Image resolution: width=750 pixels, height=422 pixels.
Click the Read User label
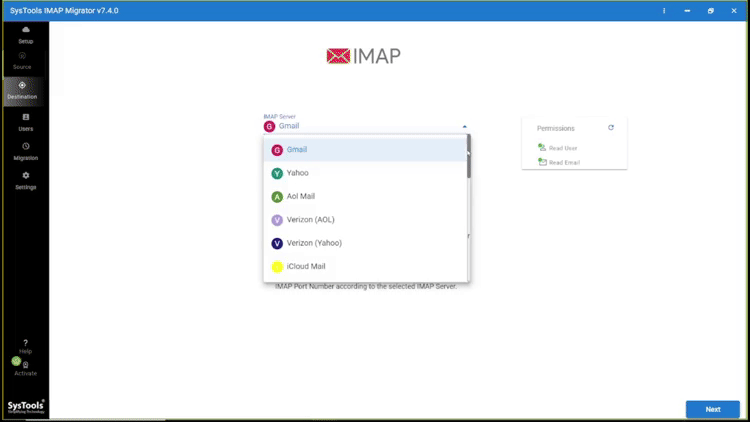point(563,148)
